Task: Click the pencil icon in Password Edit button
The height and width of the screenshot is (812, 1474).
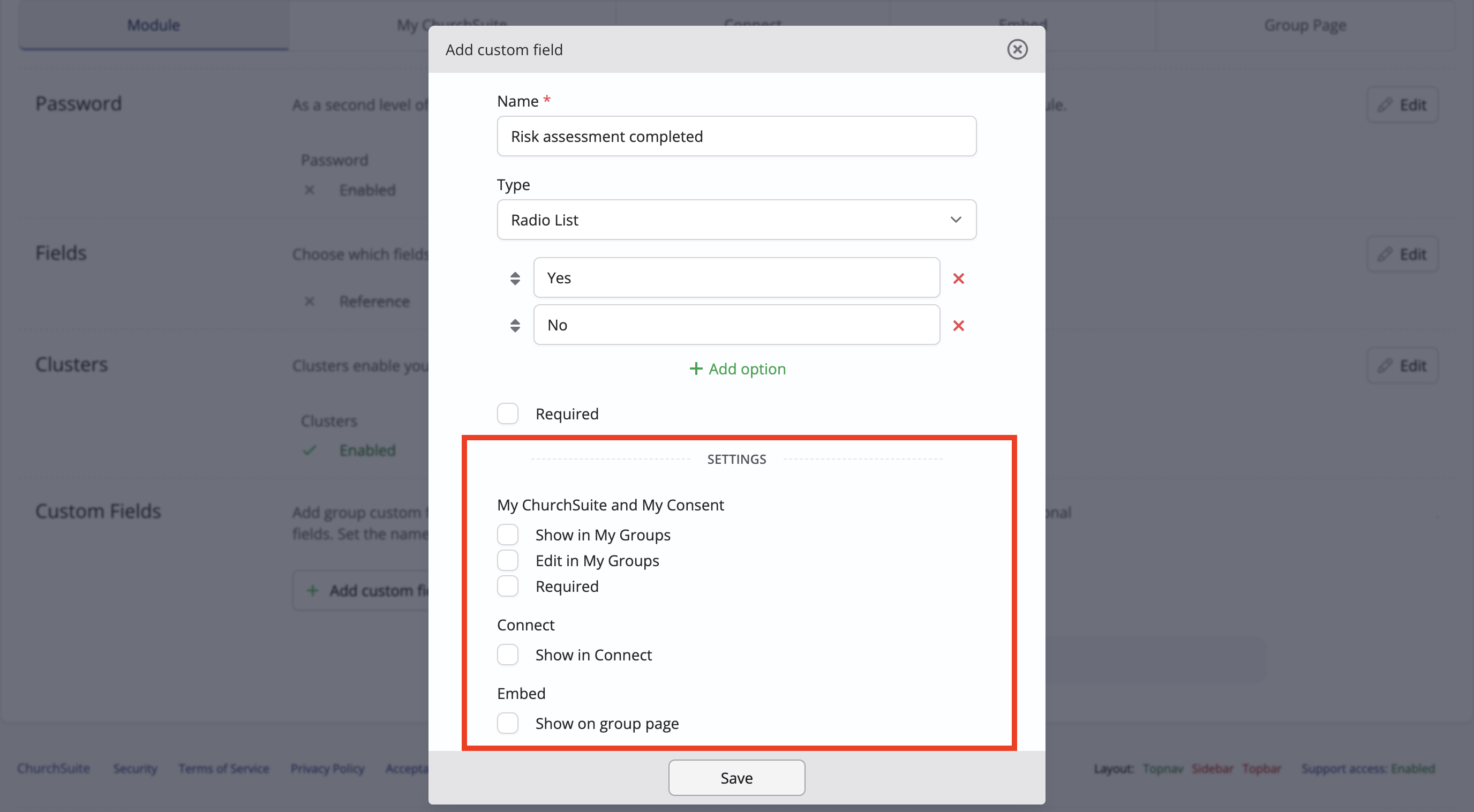Action: tap(1385, 105)
